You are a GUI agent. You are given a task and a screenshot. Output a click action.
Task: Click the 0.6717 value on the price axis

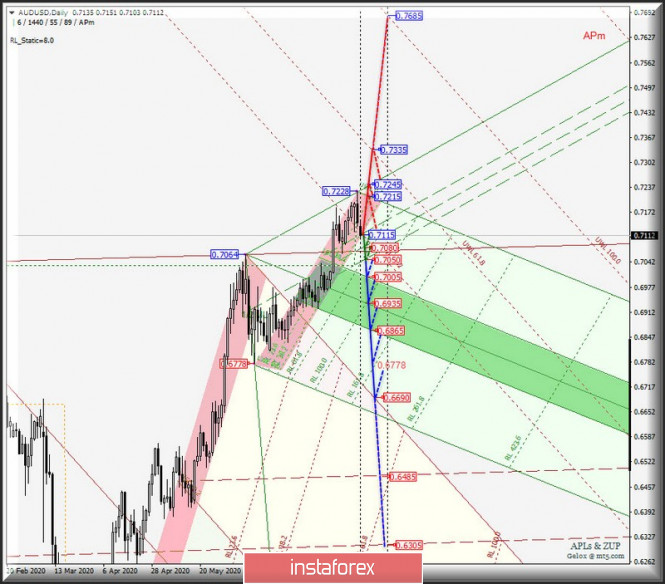[x=645, y=387]
